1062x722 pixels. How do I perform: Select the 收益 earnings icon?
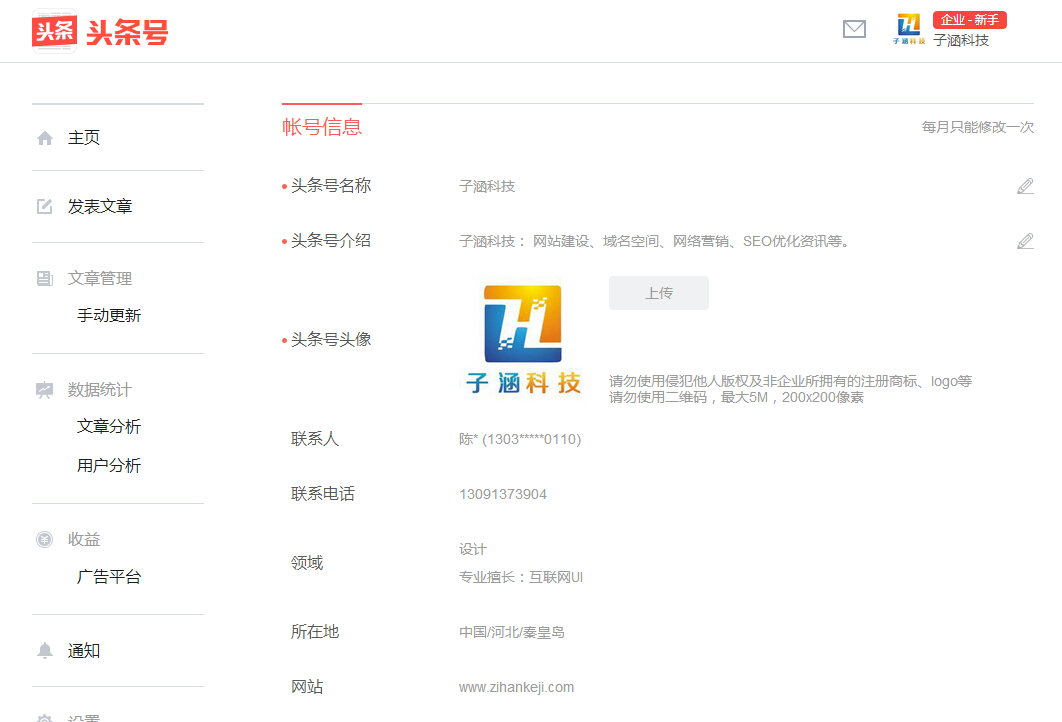tap(44, 539)
